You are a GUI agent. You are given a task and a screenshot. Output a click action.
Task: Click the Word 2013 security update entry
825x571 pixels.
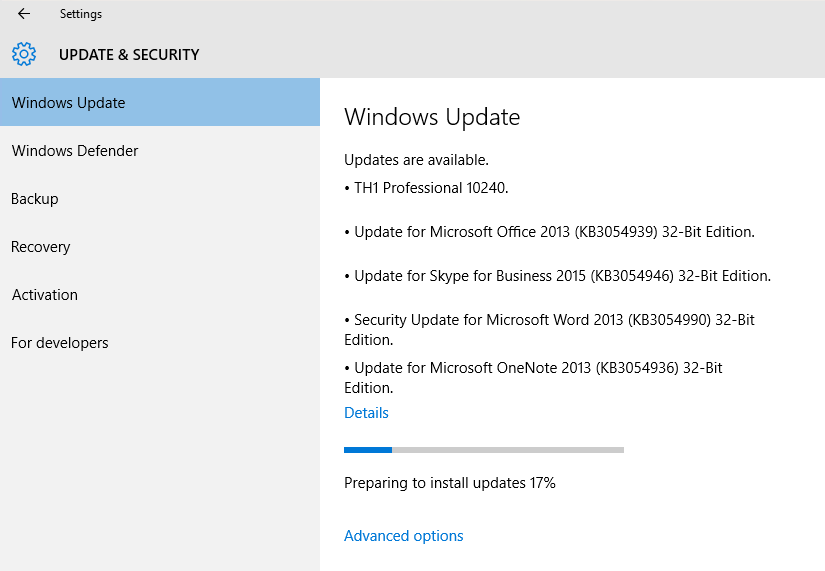coord(549,329)
